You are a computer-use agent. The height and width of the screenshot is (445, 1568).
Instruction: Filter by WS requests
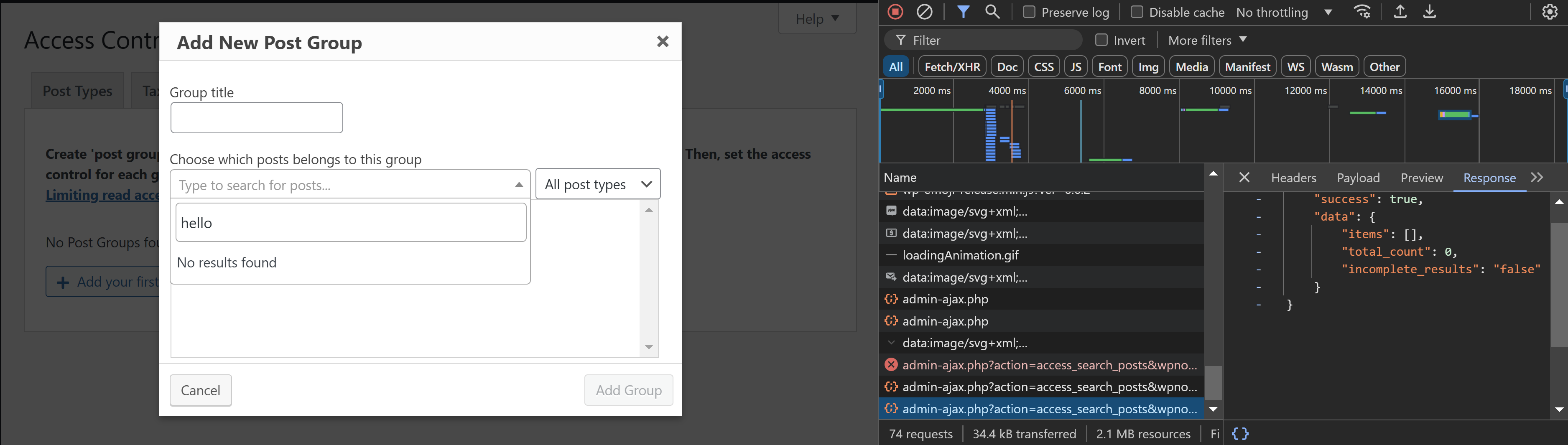pyautogui.click(x=1296, y=66)
